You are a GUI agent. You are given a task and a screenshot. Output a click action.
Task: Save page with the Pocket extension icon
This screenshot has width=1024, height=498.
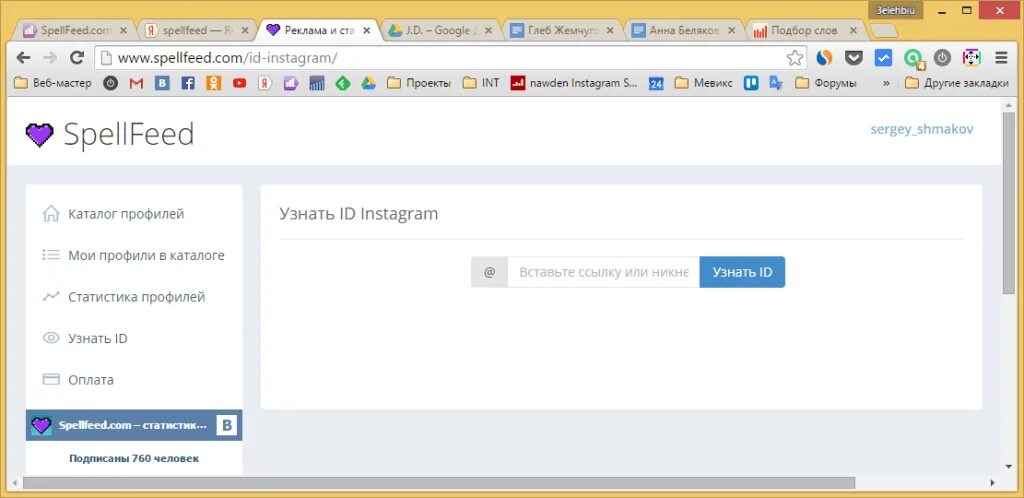[854, 58]
